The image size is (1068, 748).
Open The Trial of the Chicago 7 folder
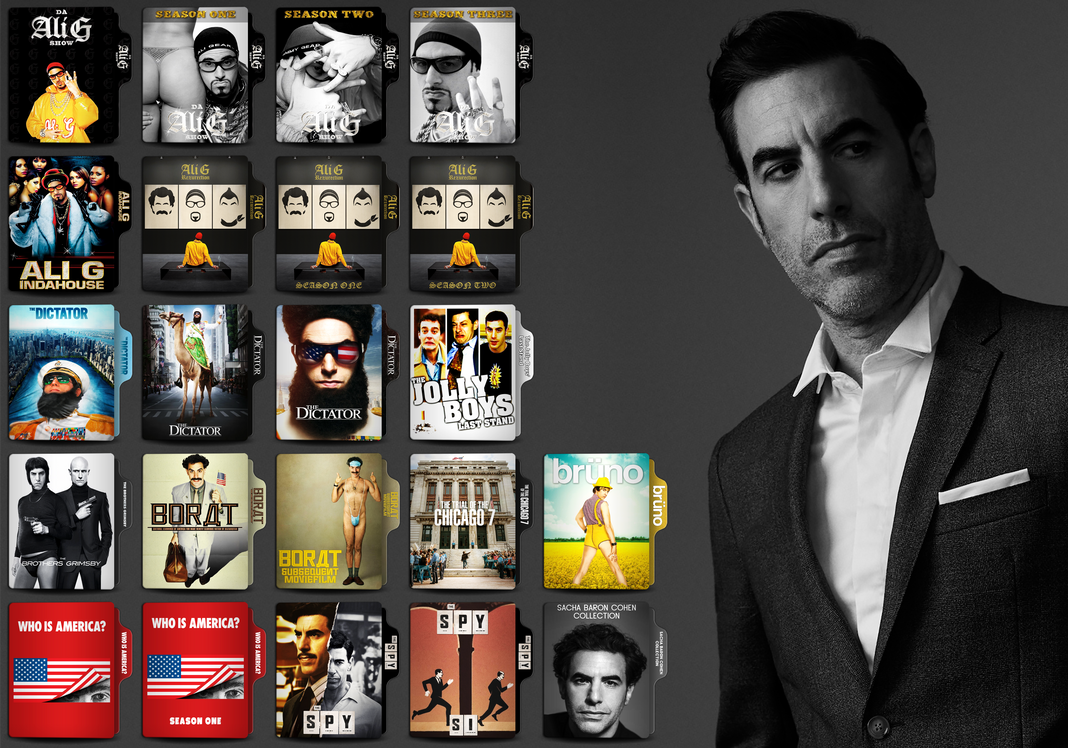467,521
